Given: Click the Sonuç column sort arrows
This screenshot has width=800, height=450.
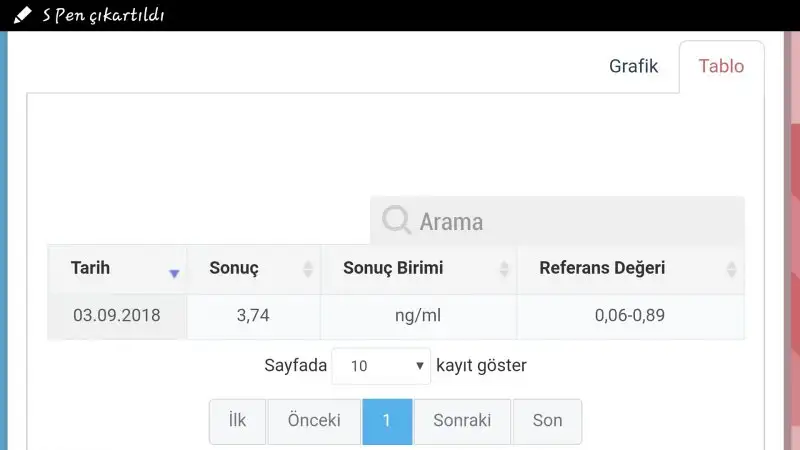Looking at the screenshot, I should pyautogui.click(x=308, y=269).
